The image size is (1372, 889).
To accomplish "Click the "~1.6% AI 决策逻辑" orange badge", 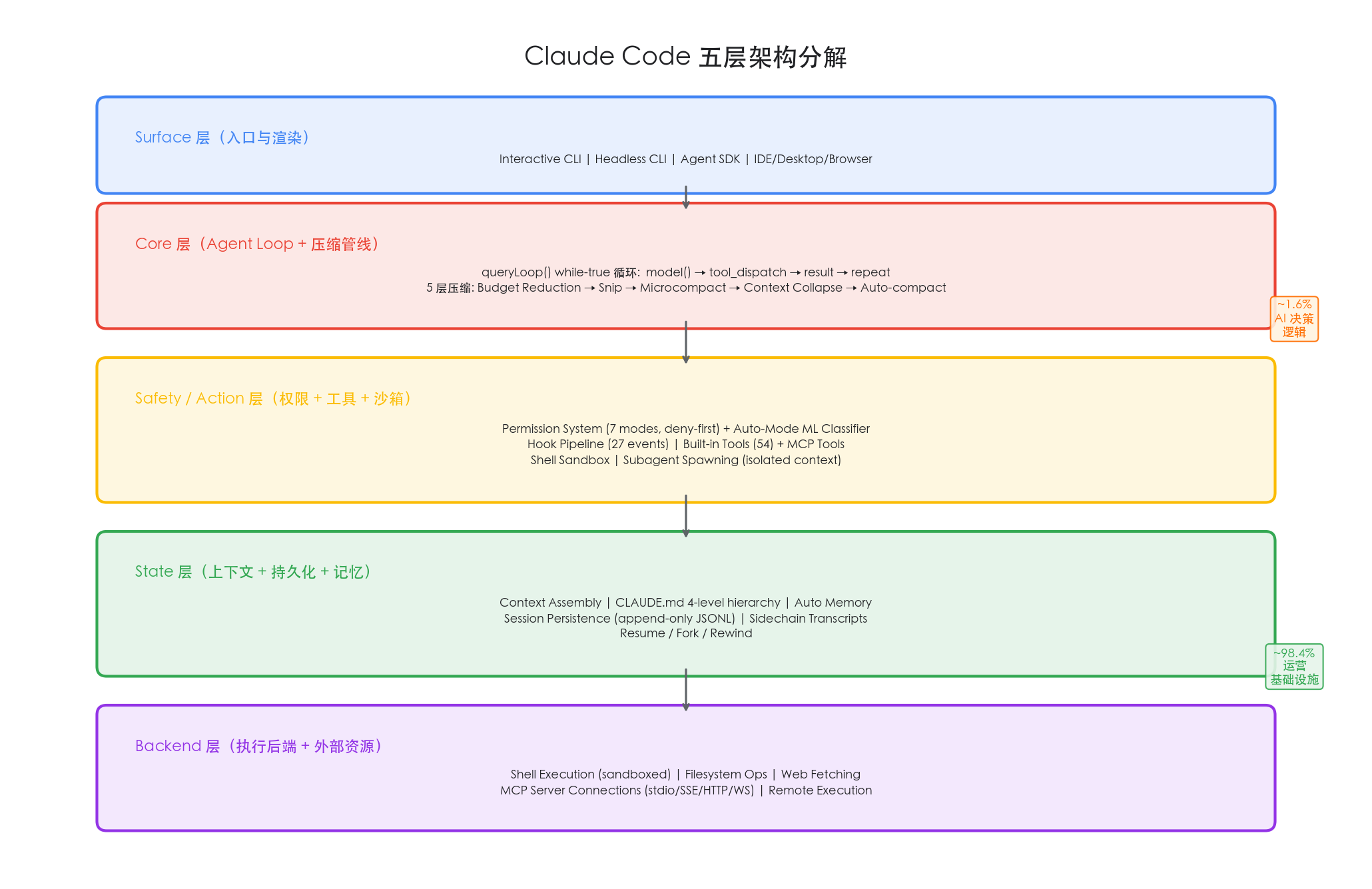I will (x=1294, y=319).
